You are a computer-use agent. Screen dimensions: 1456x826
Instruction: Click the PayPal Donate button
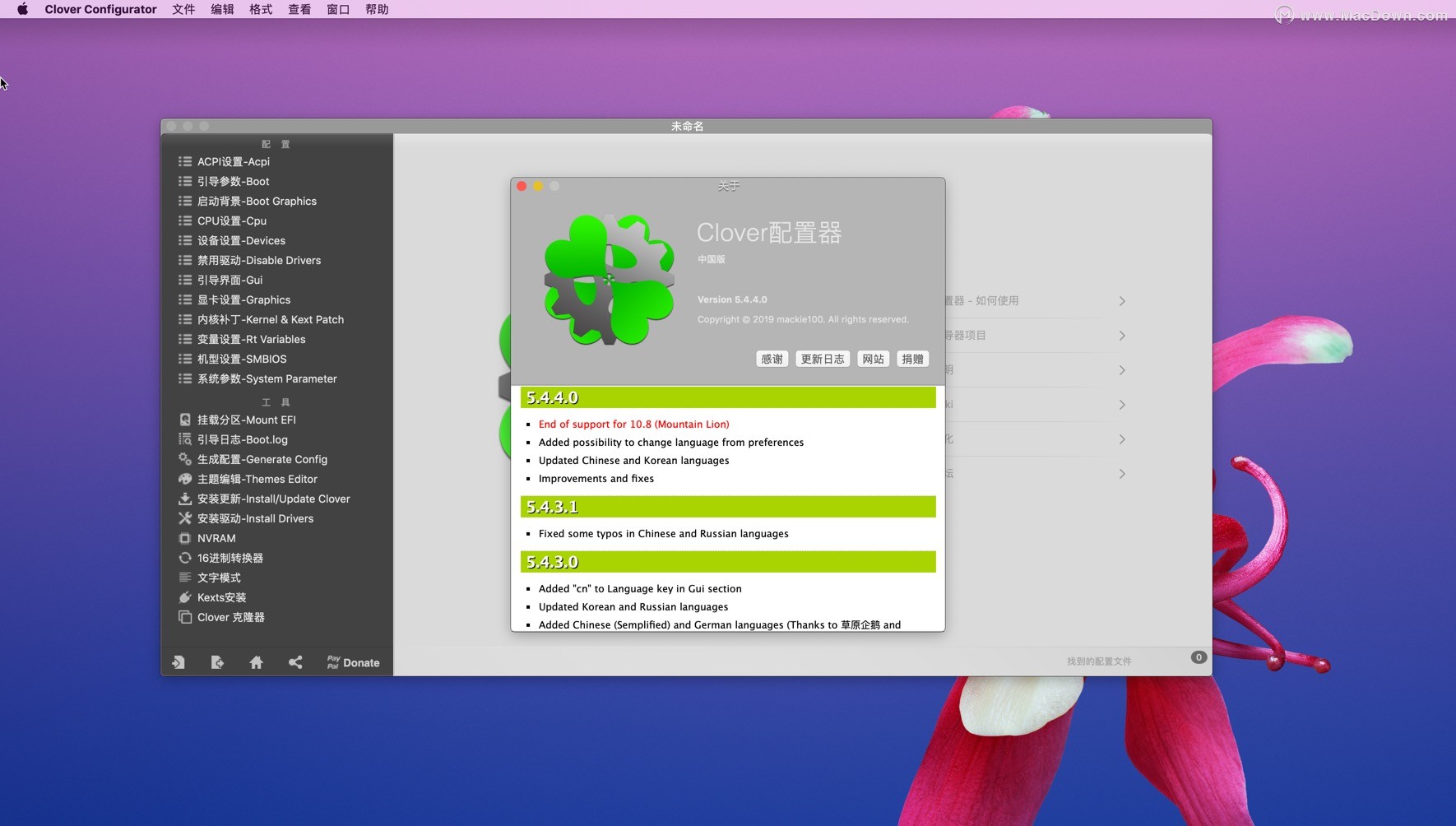pos(353,662)
